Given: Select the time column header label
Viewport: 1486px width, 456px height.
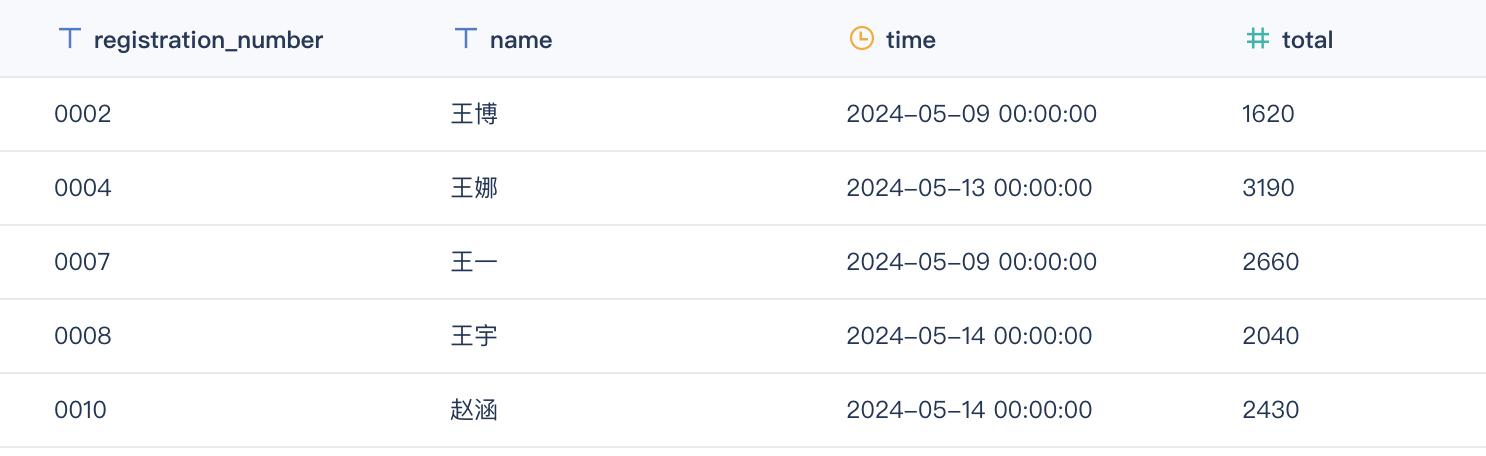Looking at the screenshot, I should pos(911,40).
